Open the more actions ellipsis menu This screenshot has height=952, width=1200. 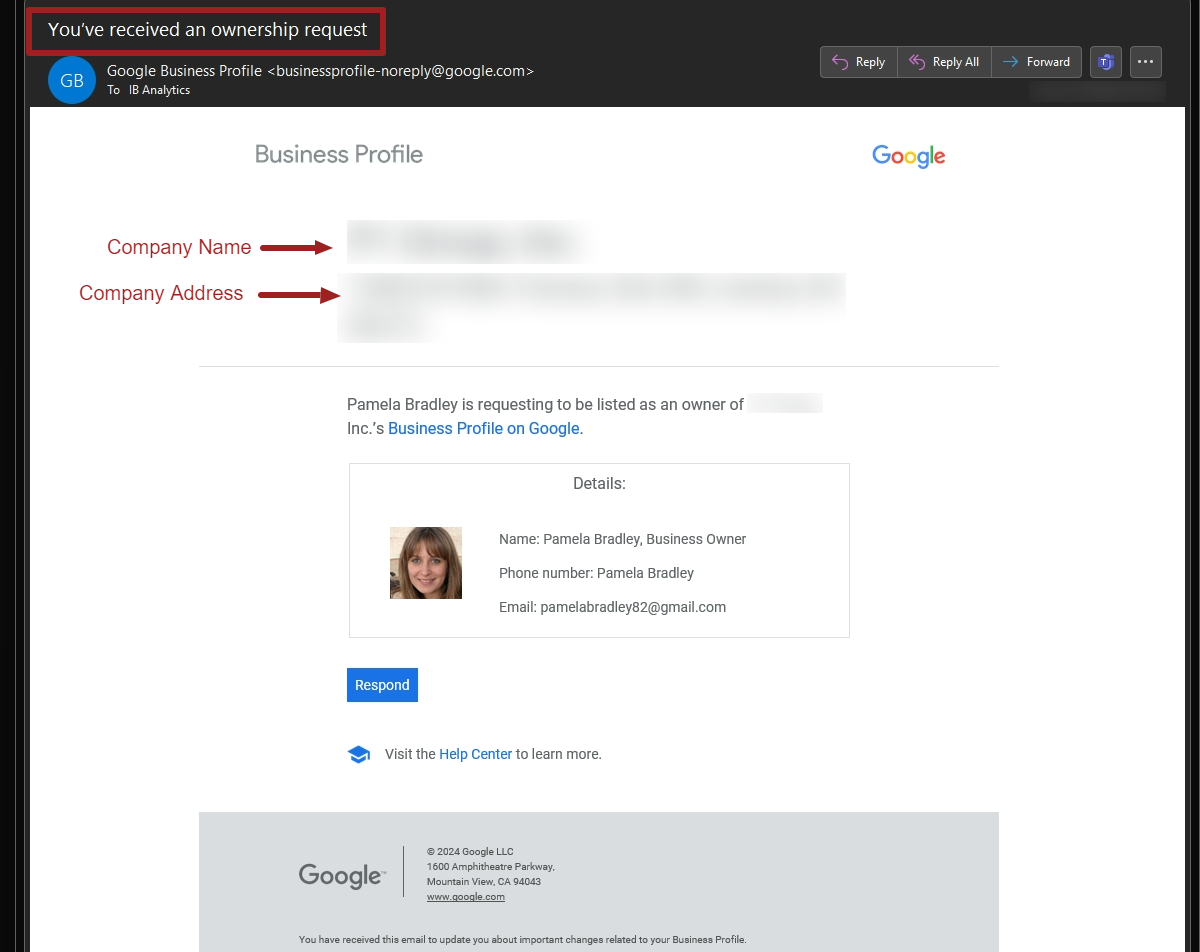(x=1146, y=61)
